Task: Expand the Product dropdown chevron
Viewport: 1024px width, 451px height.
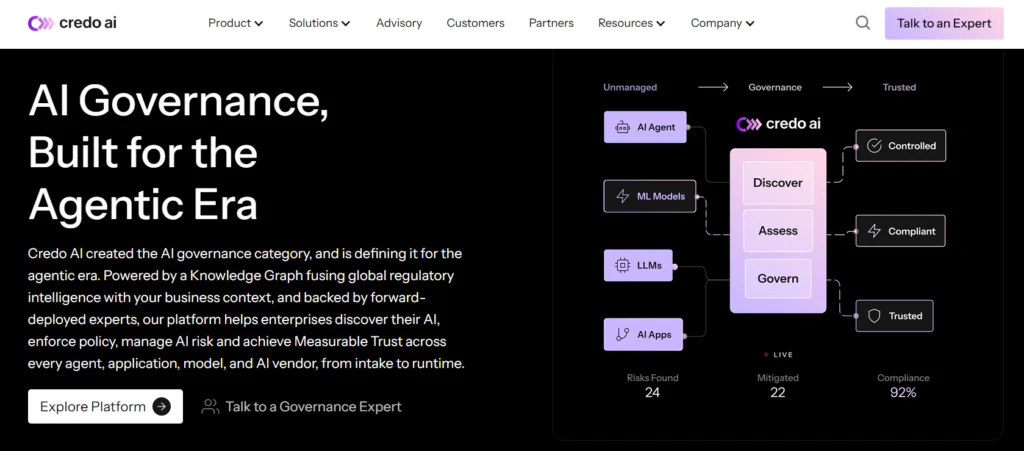Action: (259, 23)
